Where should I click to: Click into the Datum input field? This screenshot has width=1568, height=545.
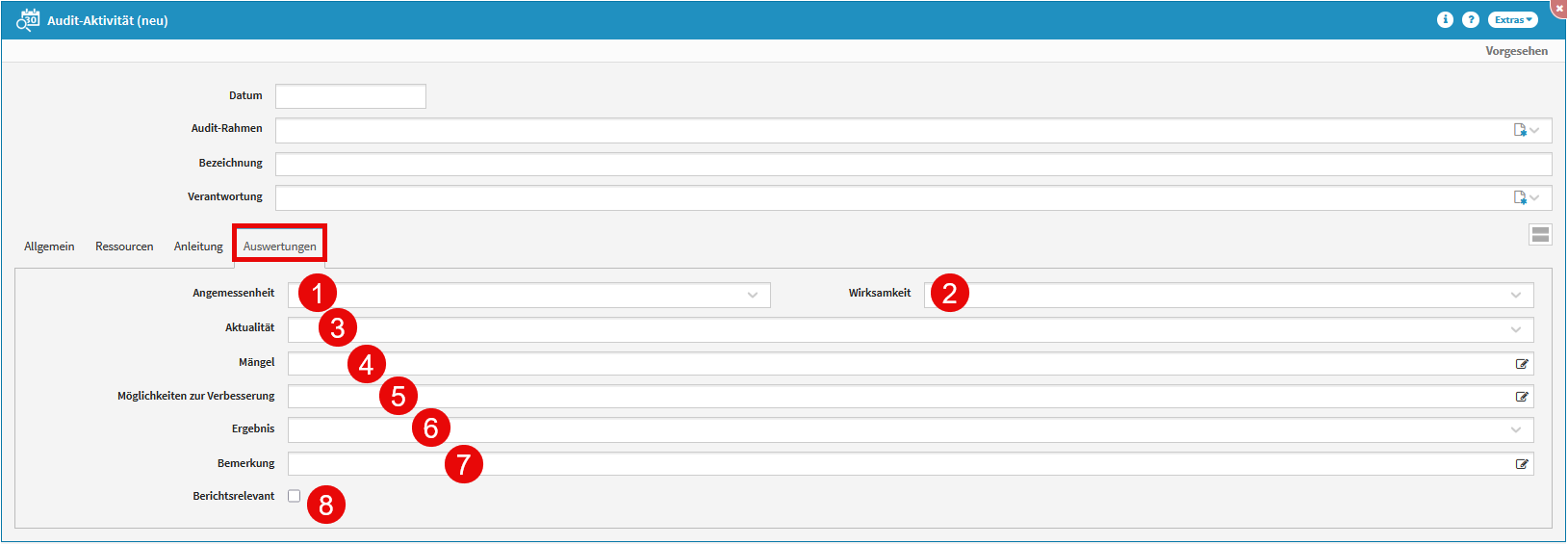pos(350,96)
